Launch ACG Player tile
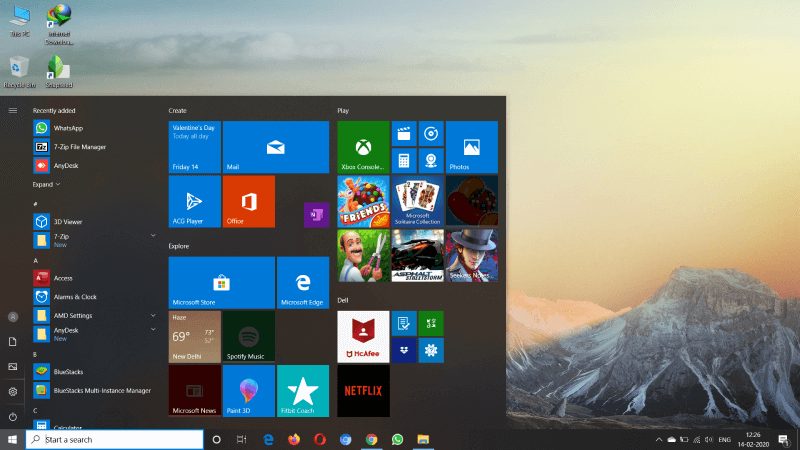800x450 pixels. click(x=195, y=202)
